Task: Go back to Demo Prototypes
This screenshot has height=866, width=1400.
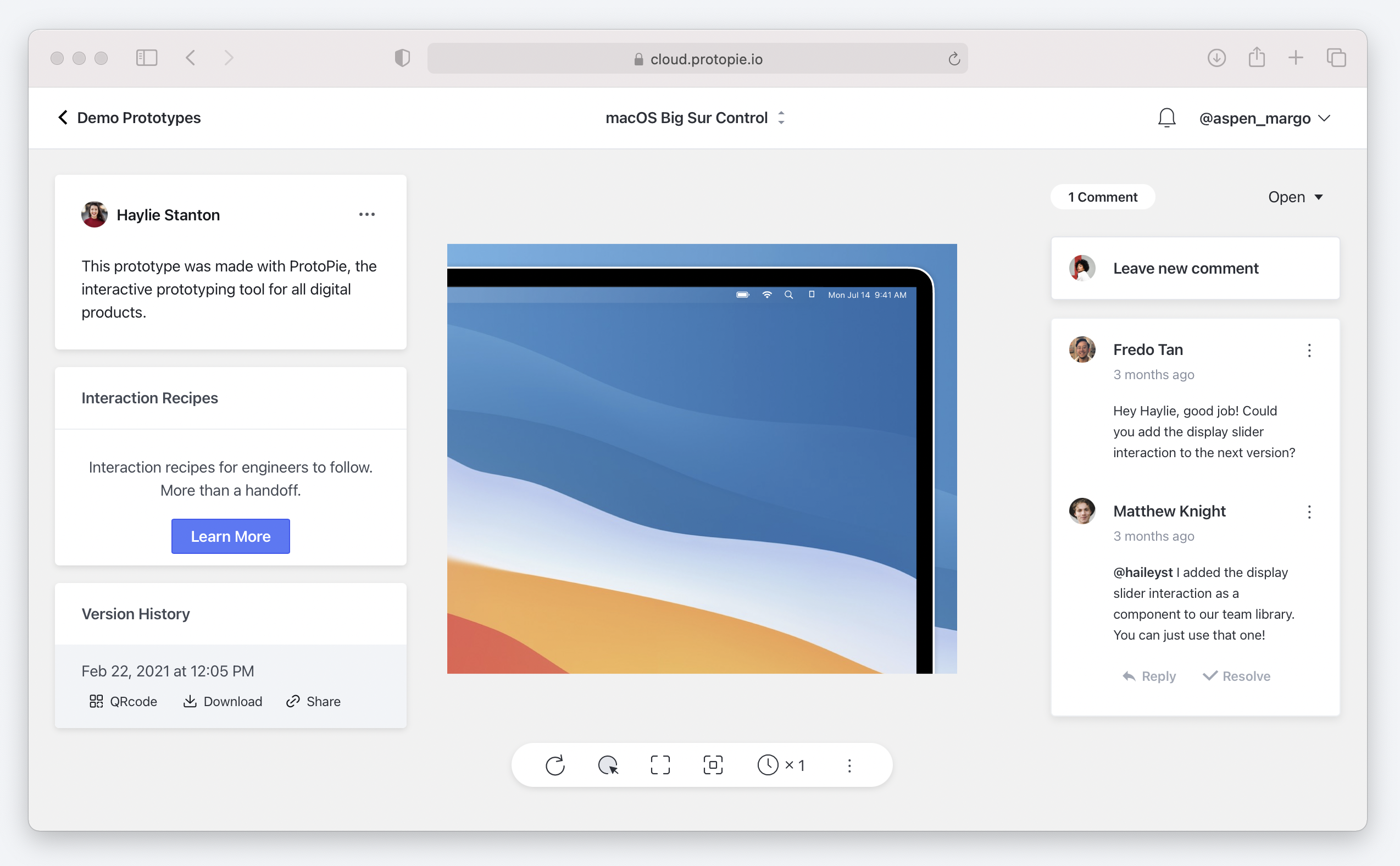Action: [130, 118]
